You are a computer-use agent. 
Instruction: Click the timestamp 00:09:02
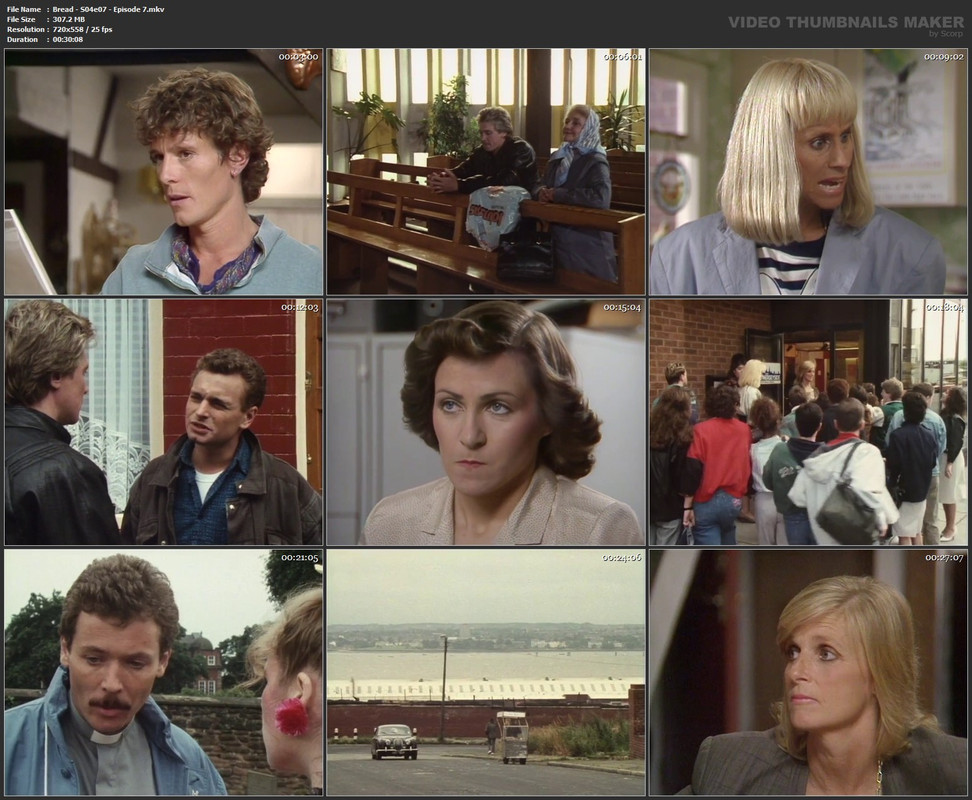tap(945, 56)
